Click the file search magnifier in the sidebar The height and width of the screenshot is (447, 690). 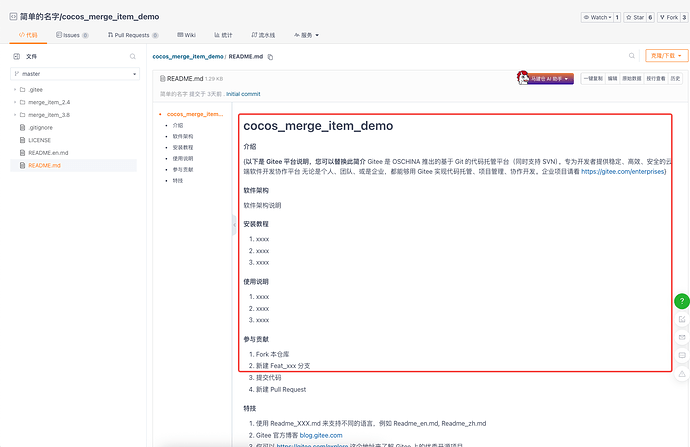click(x=132, y=56)
